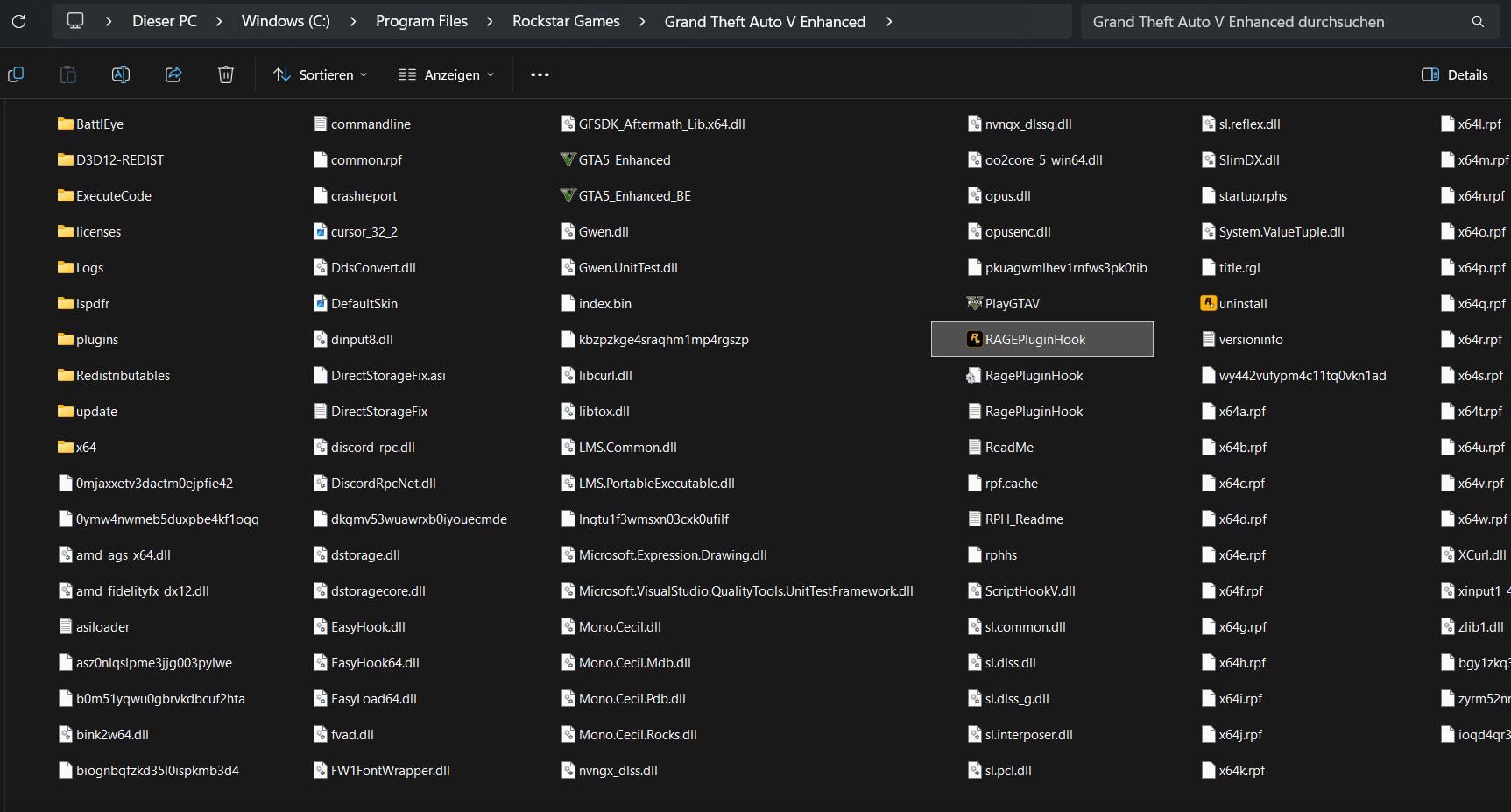Select SlimDX.dll
Image resolution: width=1511 pixels, height=812 pixels.
click(x=1240, y=159)
